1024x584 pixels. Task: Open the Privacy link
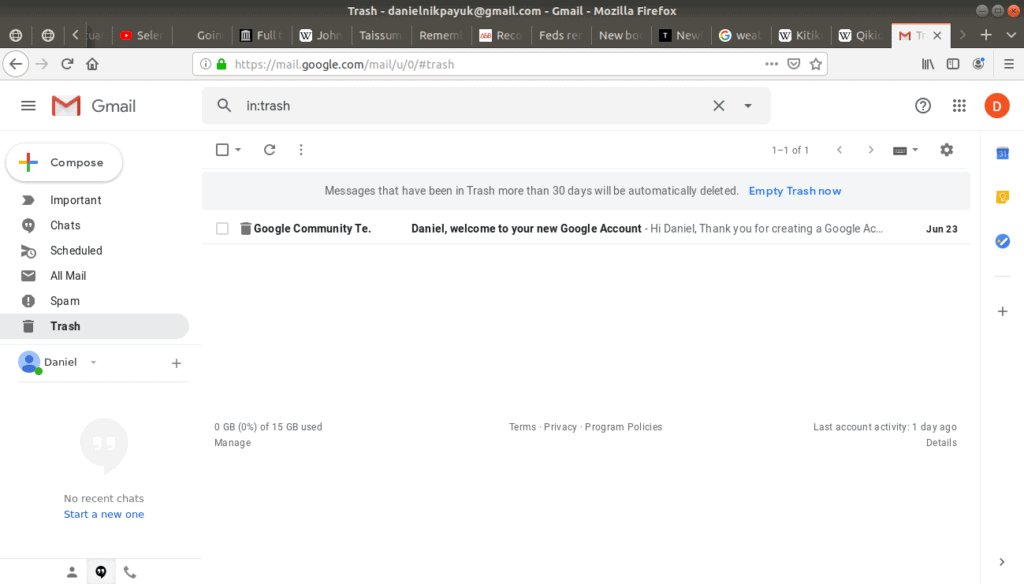[x=560, y=427]
